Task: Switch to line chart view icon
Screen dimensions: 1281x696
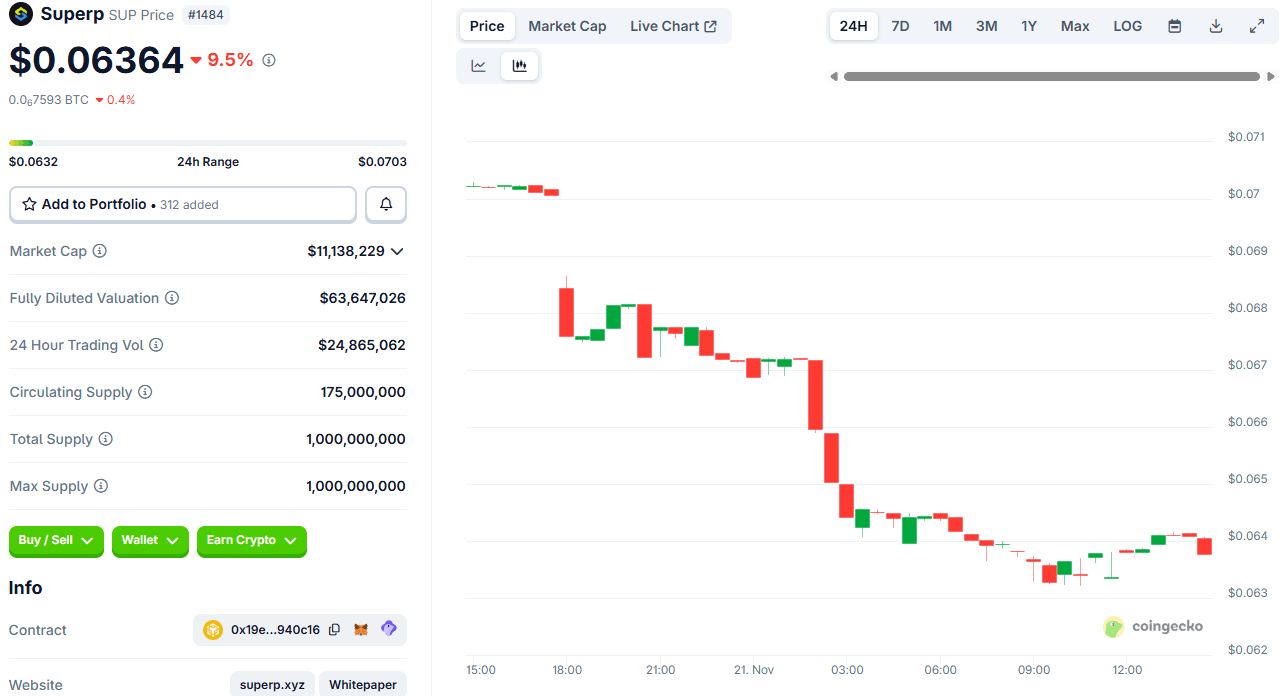Action: point(479,66)
